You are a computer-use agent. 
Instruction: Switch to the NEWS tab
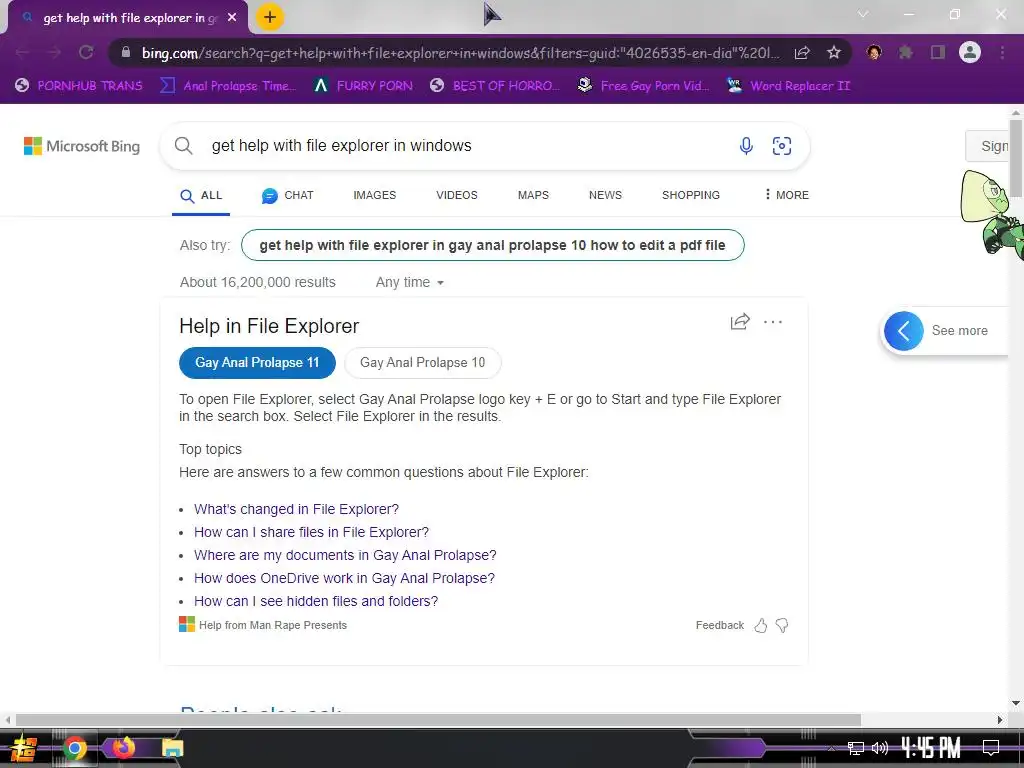tap(605, 195)
